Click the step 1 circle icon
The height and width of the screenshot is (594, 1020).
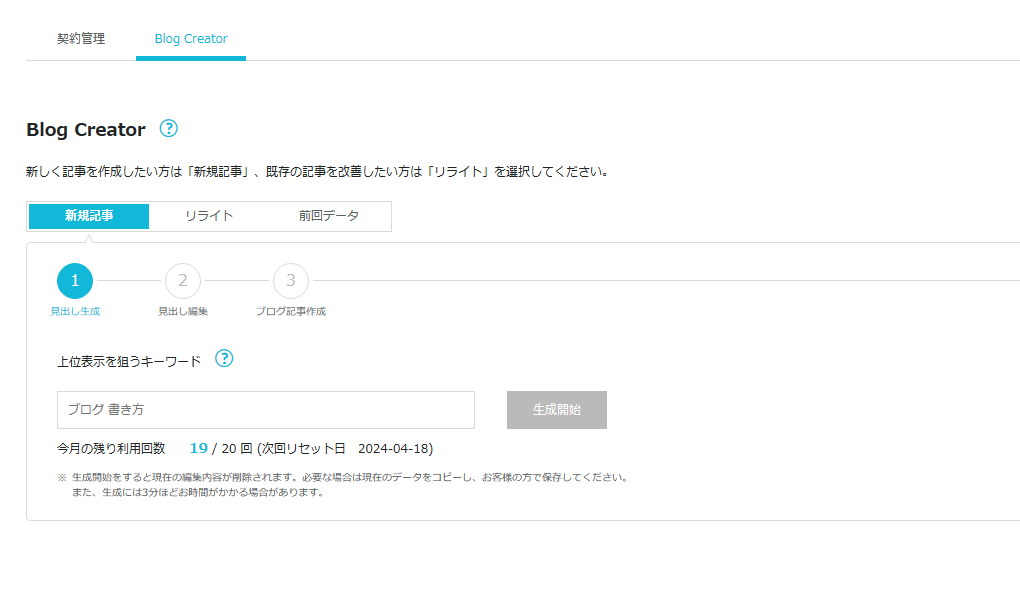point(75,281)
